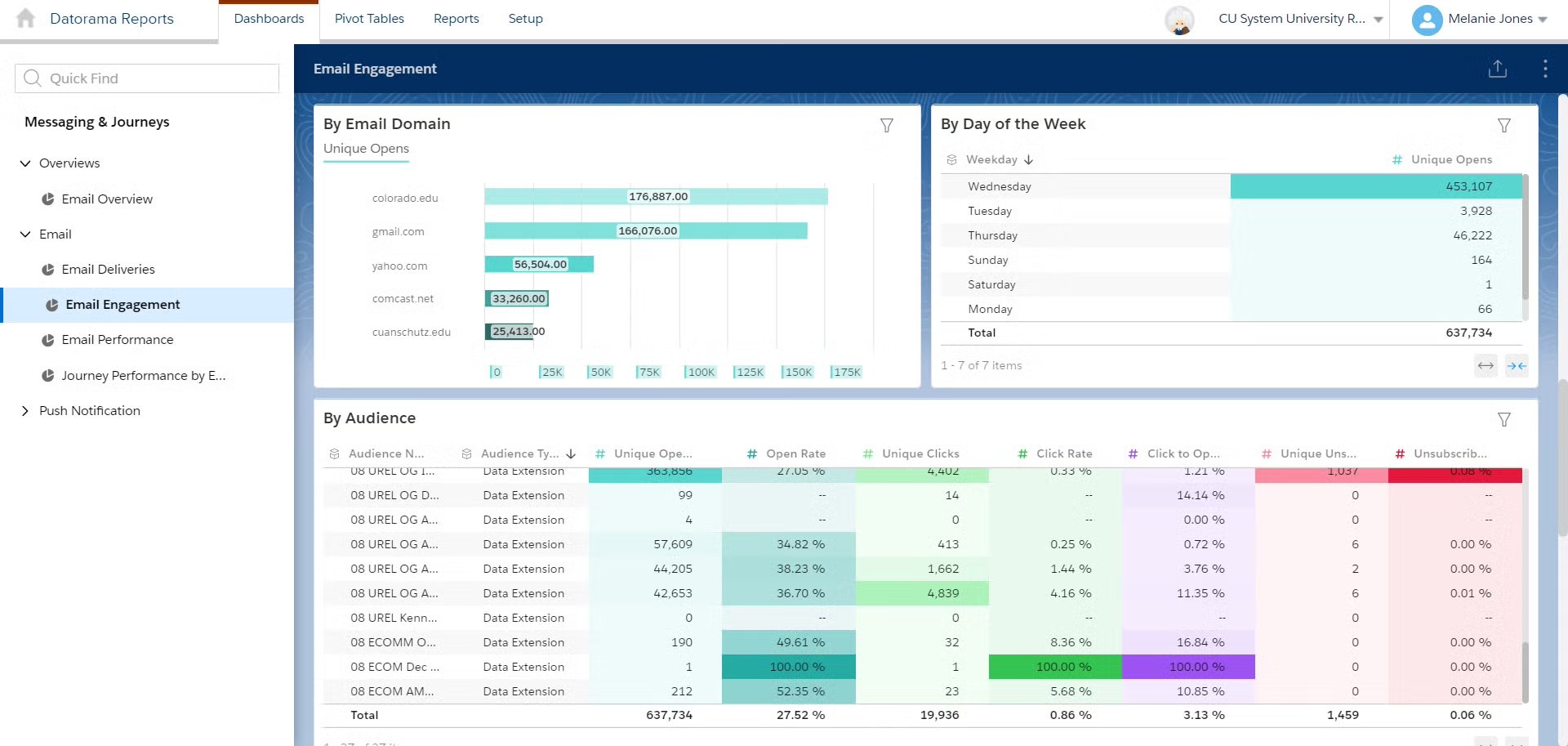Open the Setup tab
The width and height of the screenshot is (1568, 746).
coord(525,19)
